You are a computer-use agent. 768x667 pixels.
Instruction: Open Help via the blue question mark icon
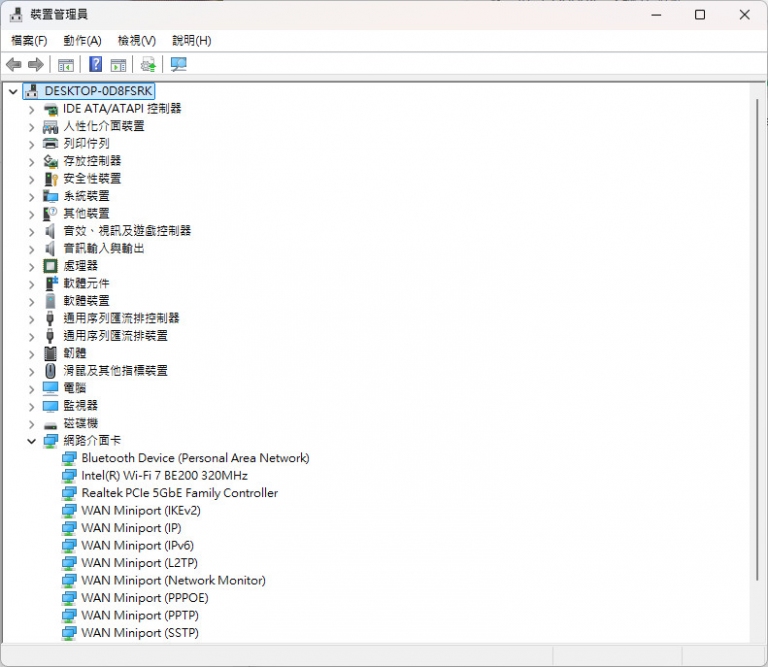point(95,65)
